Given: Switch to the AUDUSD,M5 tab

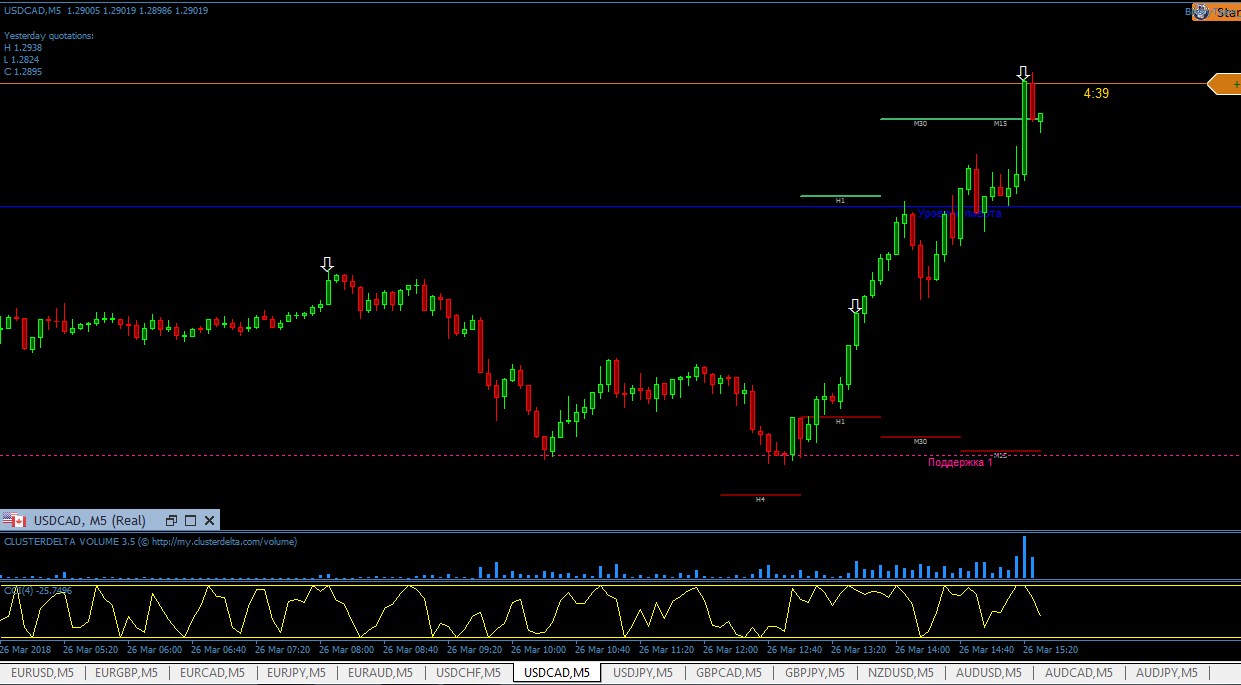Looking at the screenshot, I should [x=988, y=673].
